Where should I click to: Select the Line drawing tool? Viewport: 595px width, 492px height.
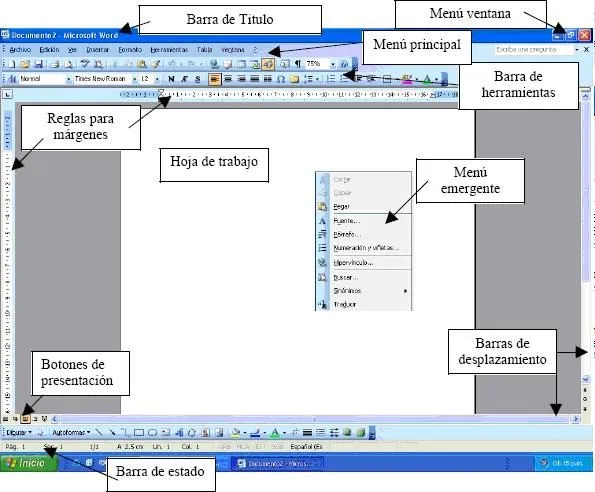point(99,432)
